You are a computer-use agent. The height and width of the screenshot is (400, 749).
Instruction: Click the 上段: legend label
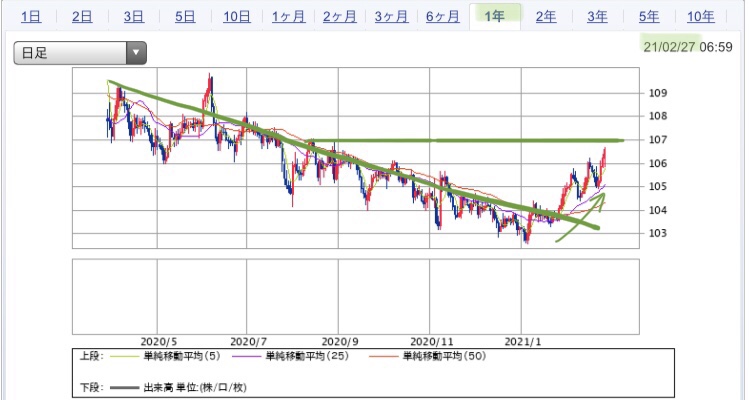[x=91, y=356]
